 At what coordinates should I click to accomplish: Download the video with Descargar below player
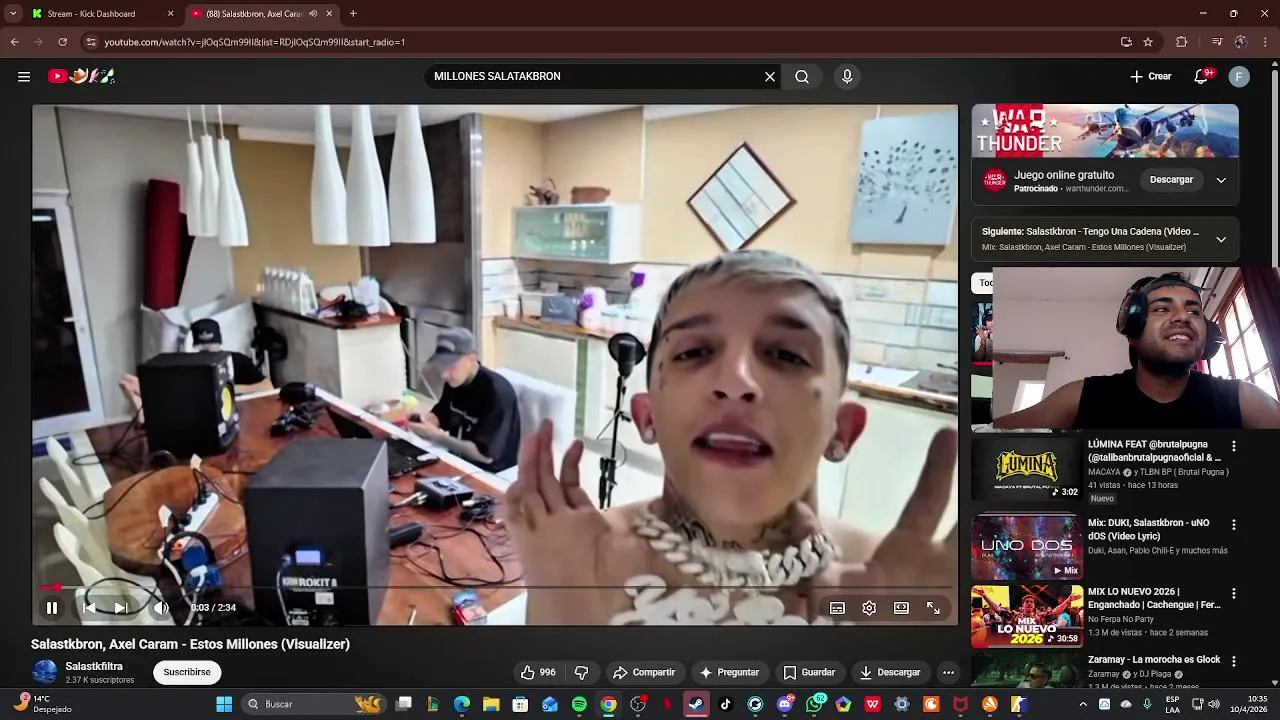point(890,672)
